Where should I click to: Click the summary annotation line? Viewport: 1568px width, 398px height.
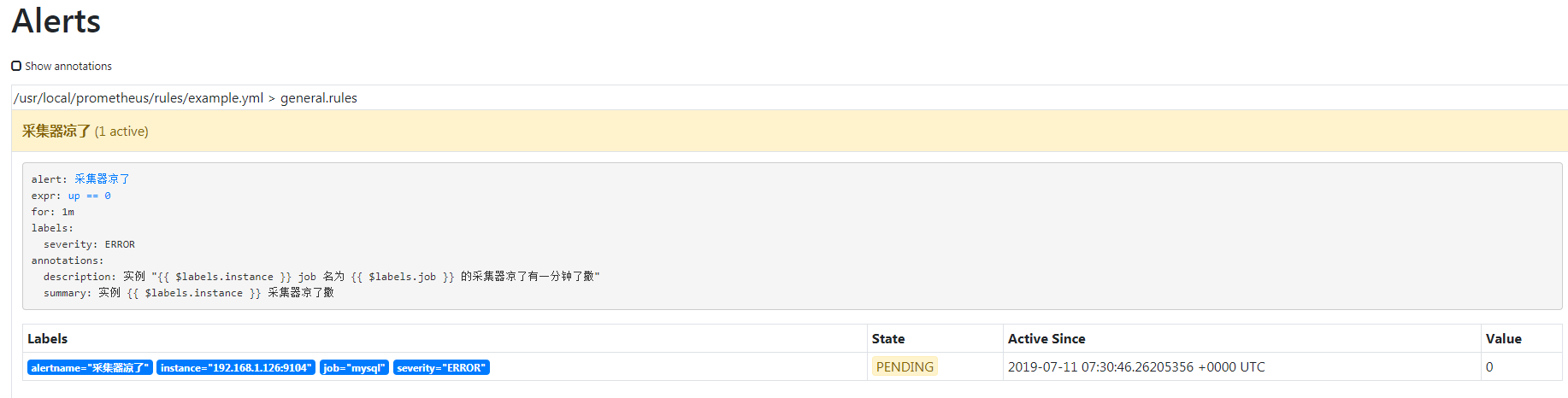click(189, 293)
